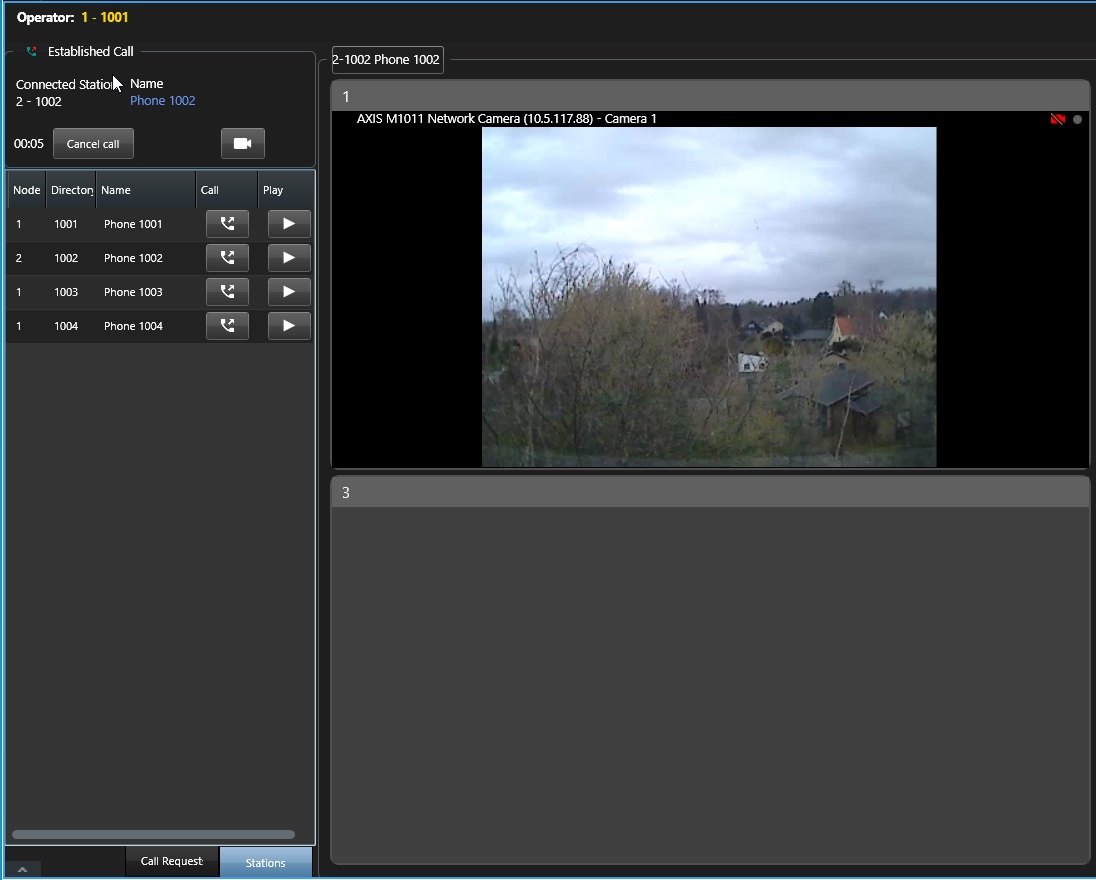
Task: Start playback for Phone 1003
Action: (289, 292)
